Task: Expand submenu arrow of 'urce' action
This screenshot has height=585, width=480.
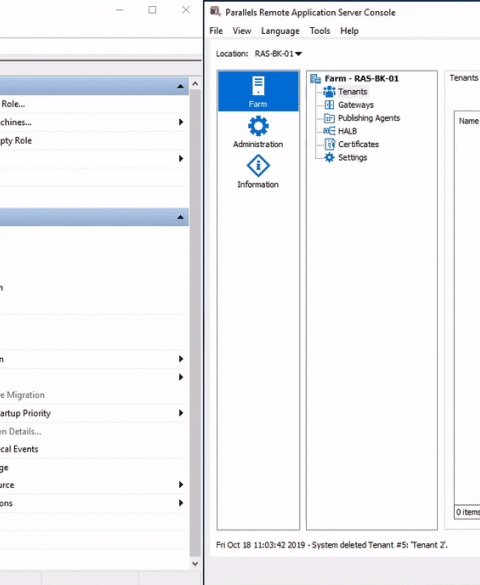Action: [181, 485]
